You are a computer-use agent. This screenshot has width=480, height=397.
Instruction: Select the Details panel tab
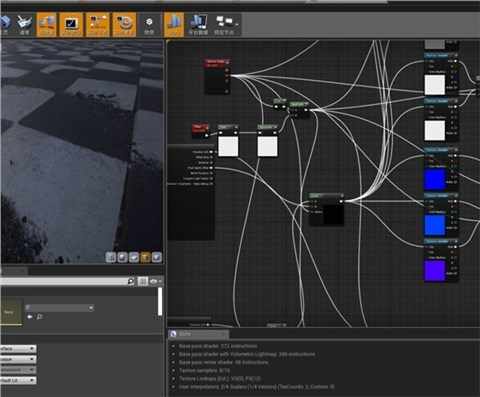tap(13, 271)
